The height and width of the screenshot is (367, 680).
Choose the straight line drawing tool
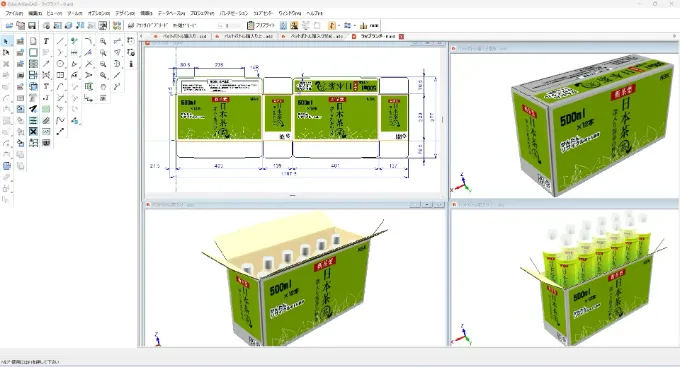click(60, 41)
